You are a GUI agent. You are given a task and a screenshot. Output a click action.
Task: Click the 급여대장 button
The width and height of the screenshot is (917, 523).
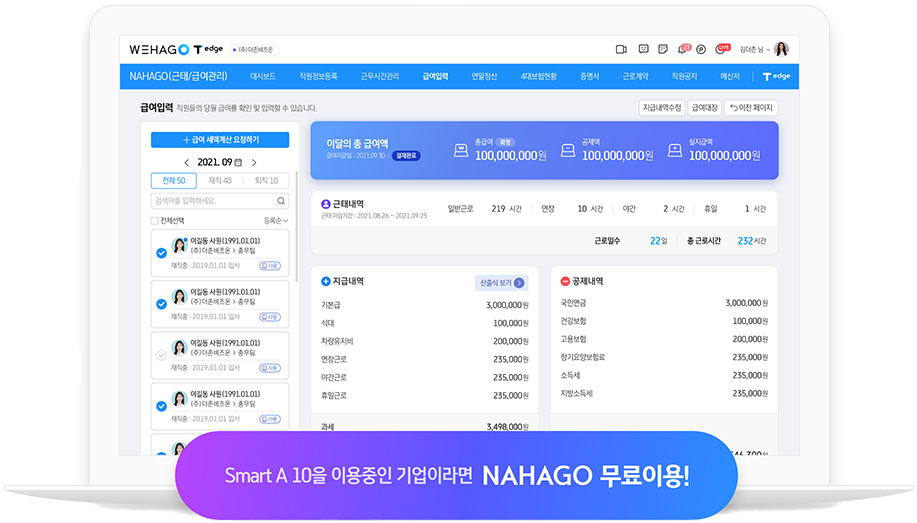705,108
